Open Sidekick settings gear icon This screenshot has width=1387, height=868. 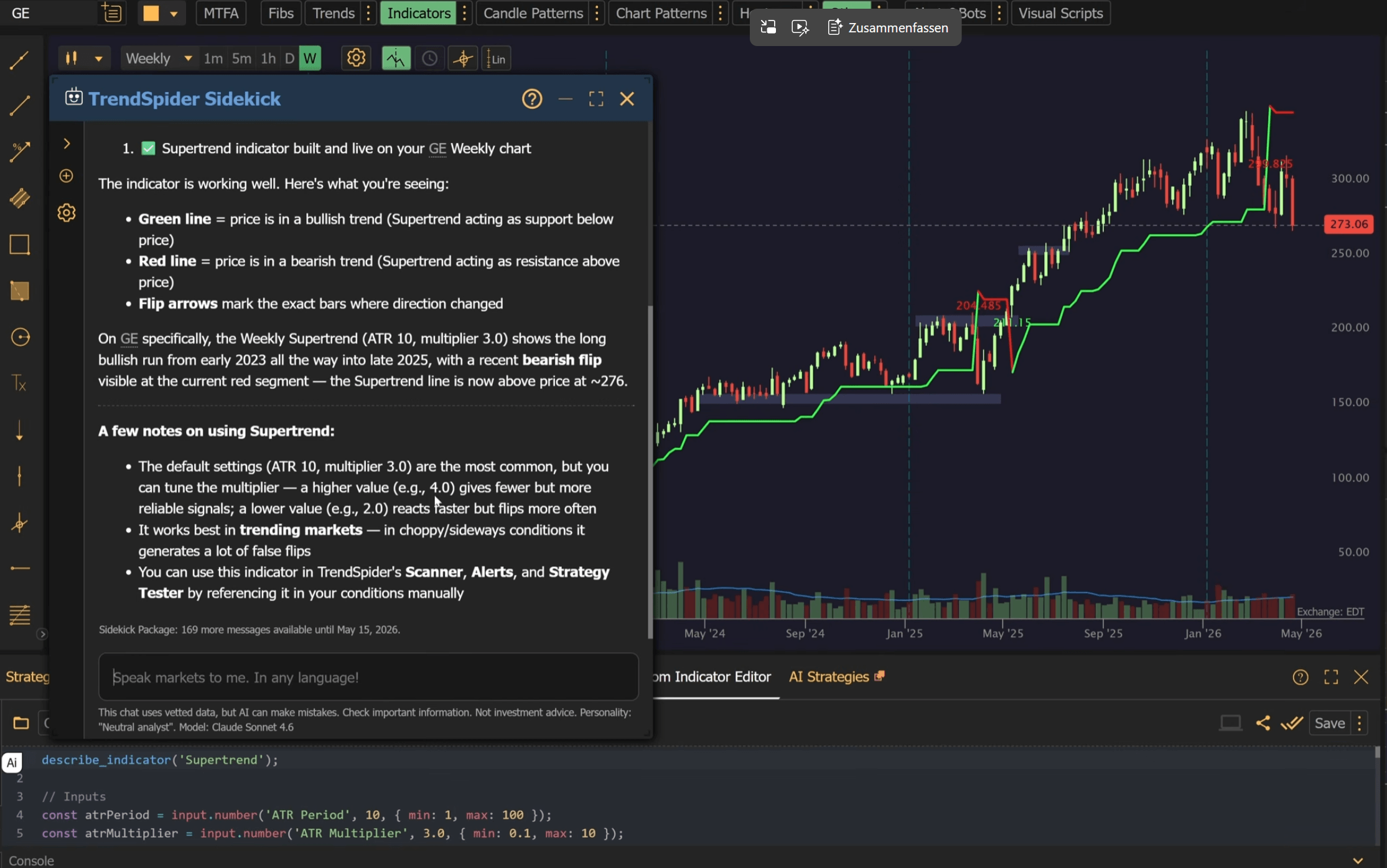click(x=66, y=213)
